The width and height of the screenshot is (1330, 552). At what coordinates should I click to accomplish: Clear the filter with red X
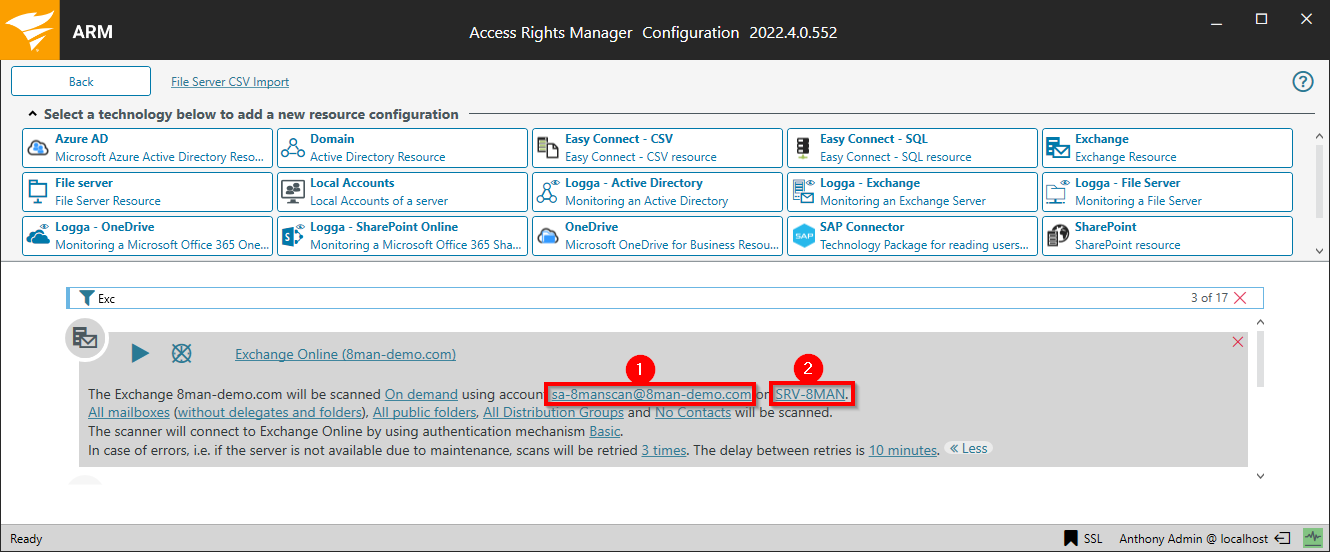pos(1241,298)
